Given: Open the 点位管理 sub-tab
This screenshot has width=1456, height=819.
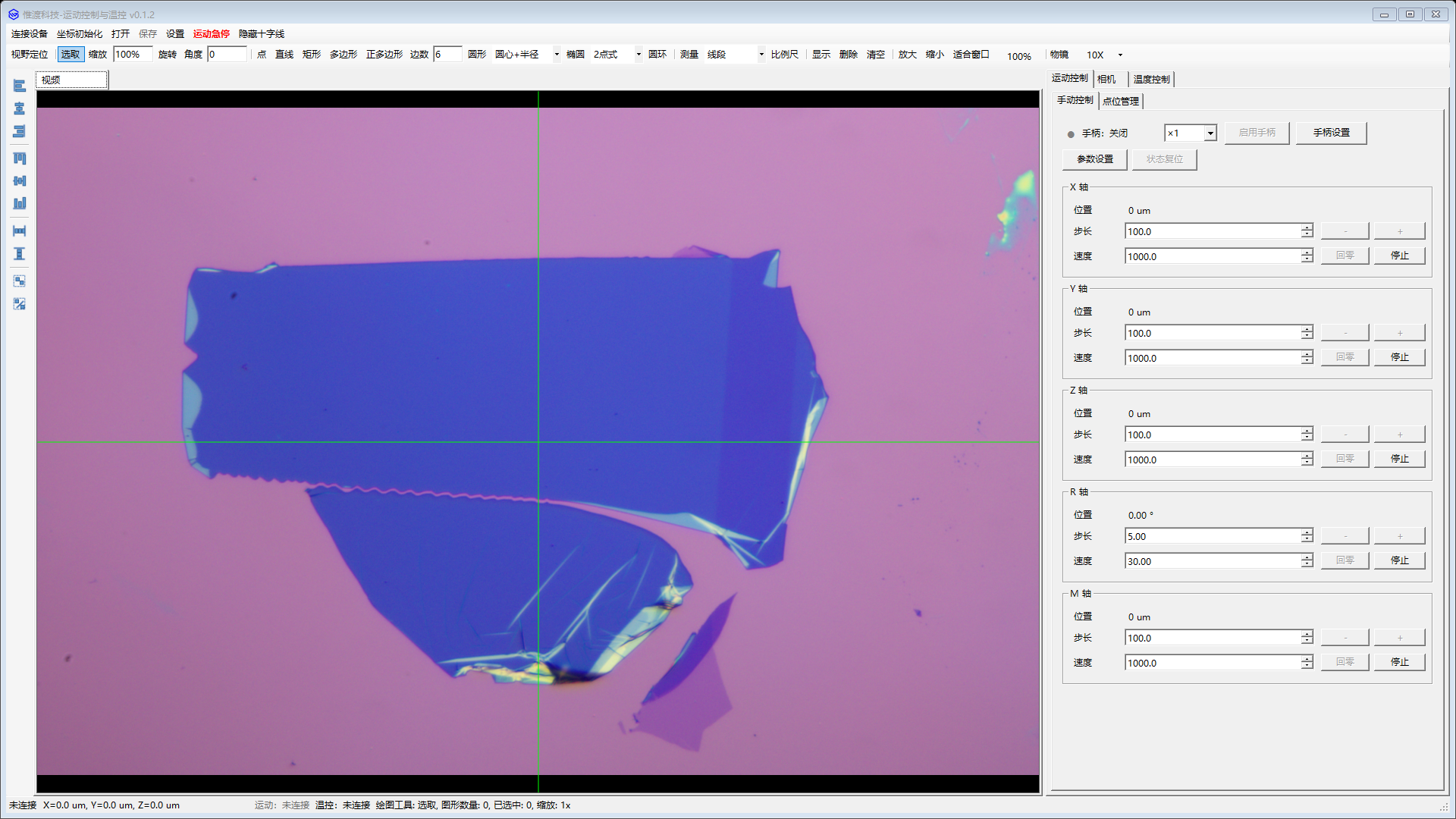Looking at the screenshot, I should pyautogui.click(x=1121, y=101).
